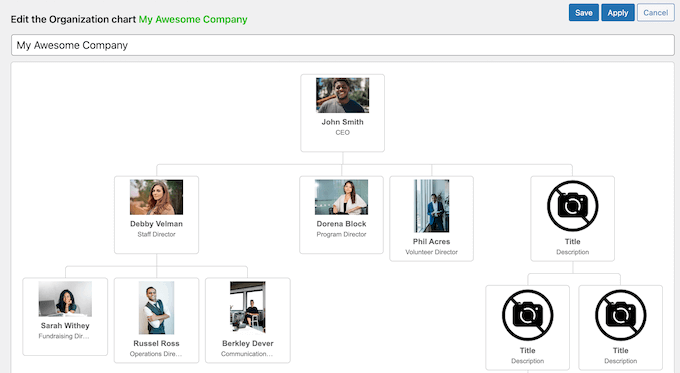Select Russel Ross's photo

point(157,308)
